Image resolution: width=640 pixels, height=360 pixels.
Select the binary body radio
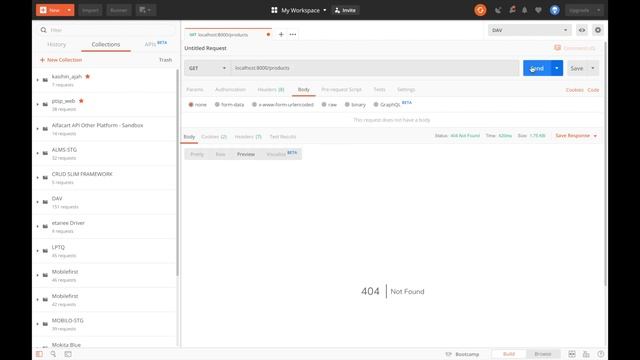point(347,104)
